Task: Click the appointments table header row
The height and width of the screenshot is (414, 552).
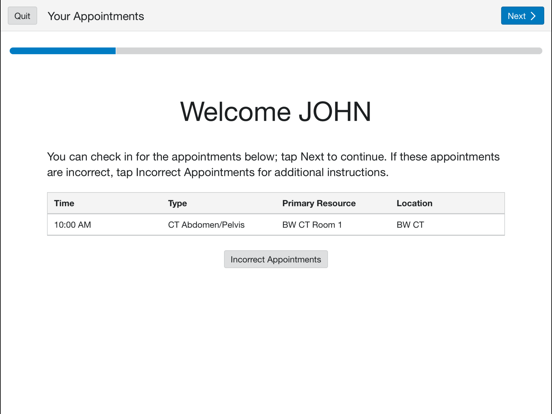Action: point(276,203)
